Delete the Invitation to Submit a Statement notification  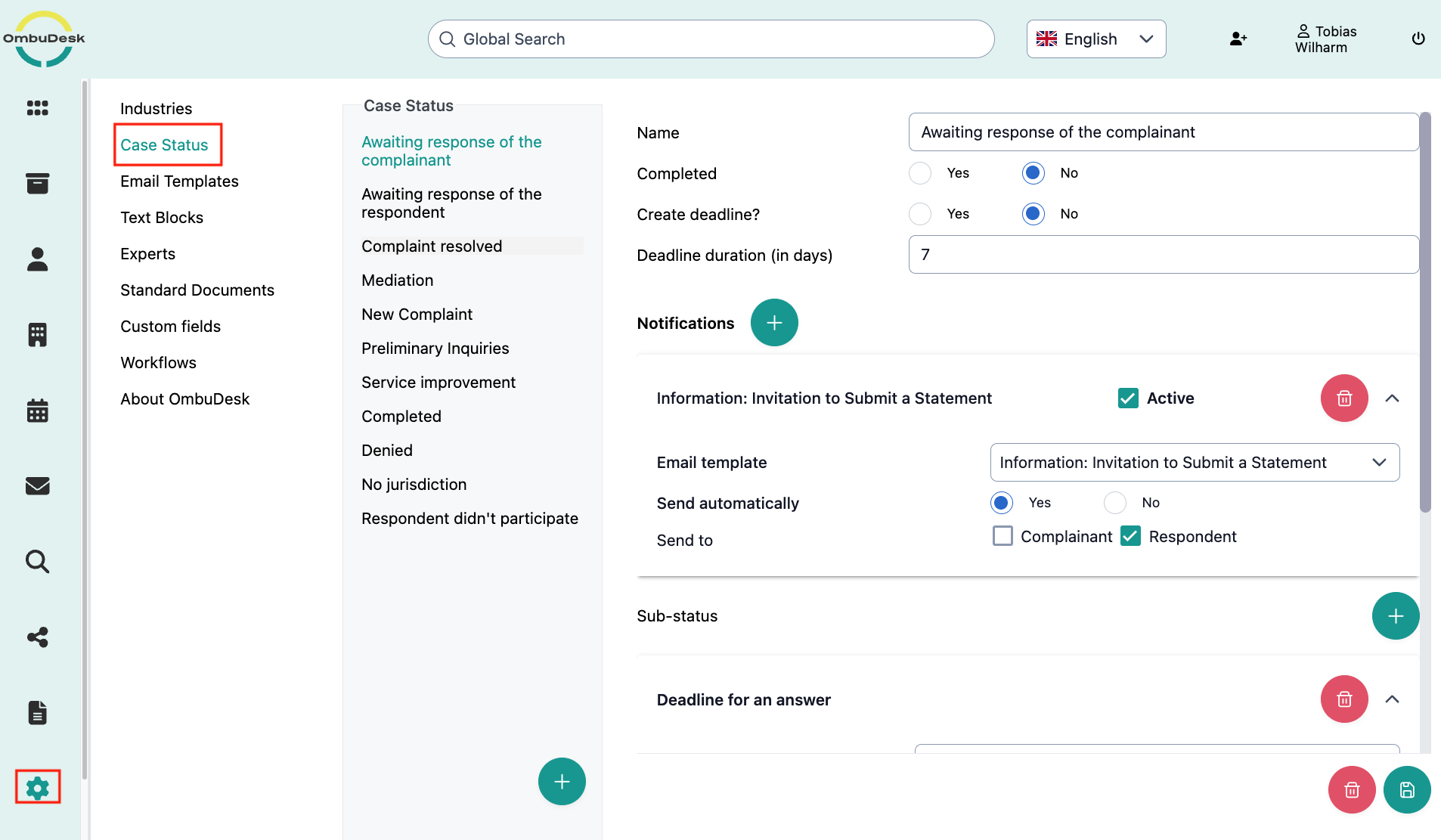(1344, 398)
